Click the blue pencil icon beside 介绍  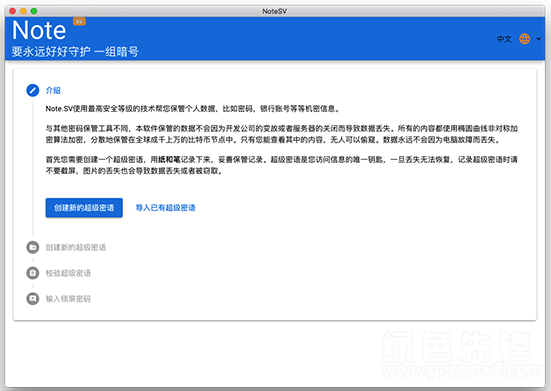pyautogui.click(x=33, y=90)
